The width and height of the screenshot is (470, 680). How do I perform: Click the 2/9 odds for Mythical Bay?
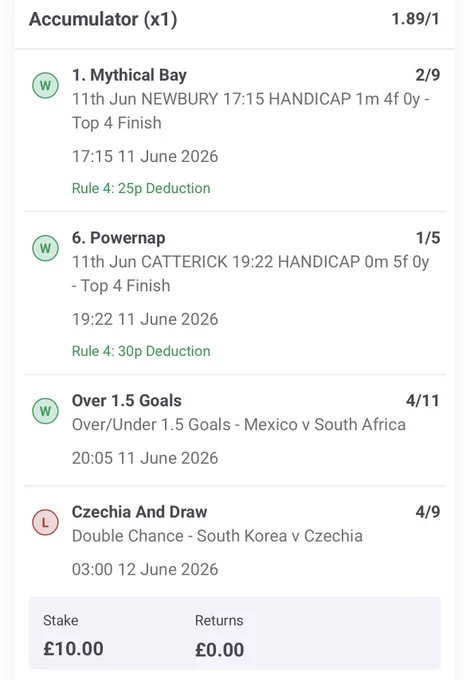point(428,75)
